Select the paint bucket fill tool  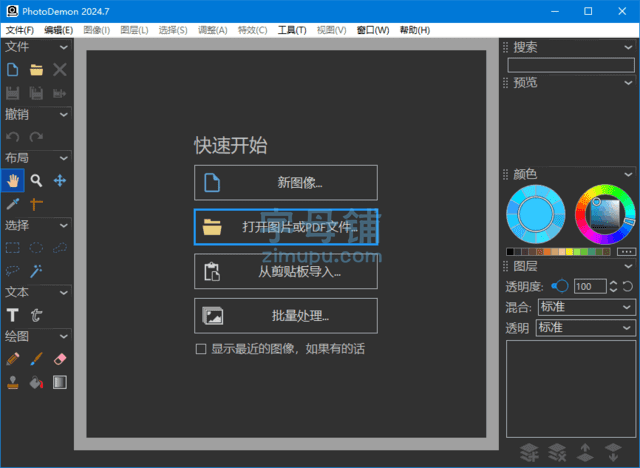tap(36, 382)
